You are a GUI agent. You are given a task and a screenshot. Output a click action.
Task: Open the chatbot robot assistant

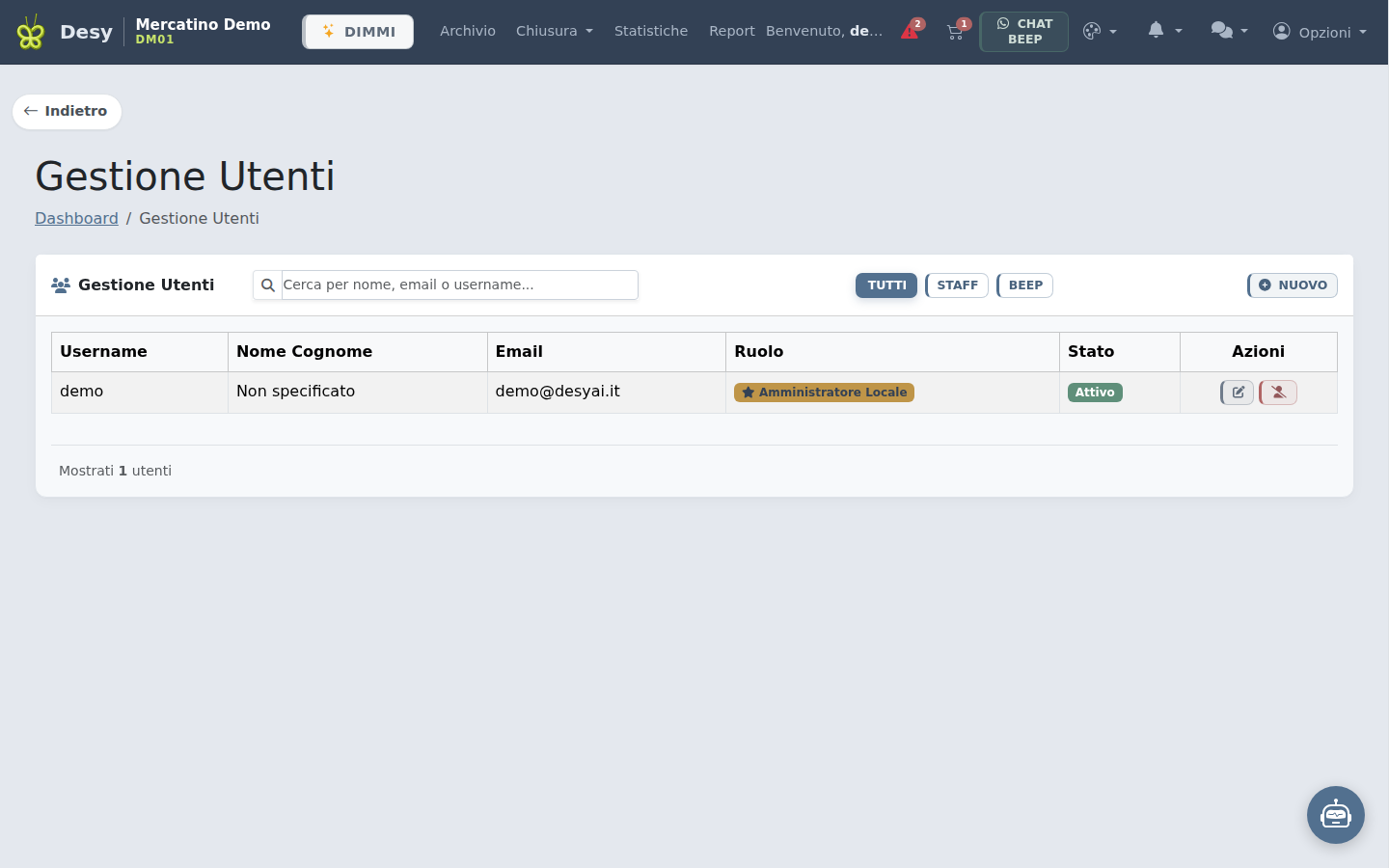[1336, 815]
